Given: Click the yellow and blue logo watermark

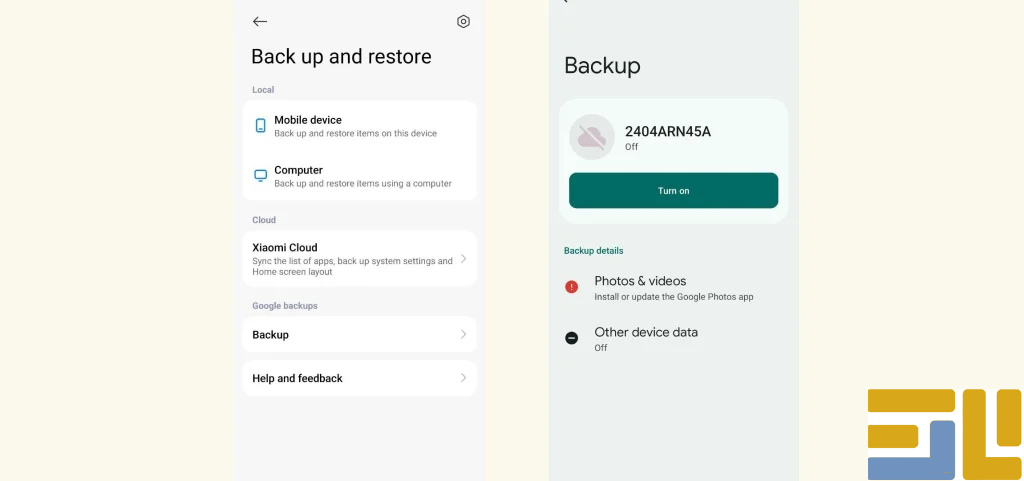Looking at the screenshot, I should [x=943, y=433].
